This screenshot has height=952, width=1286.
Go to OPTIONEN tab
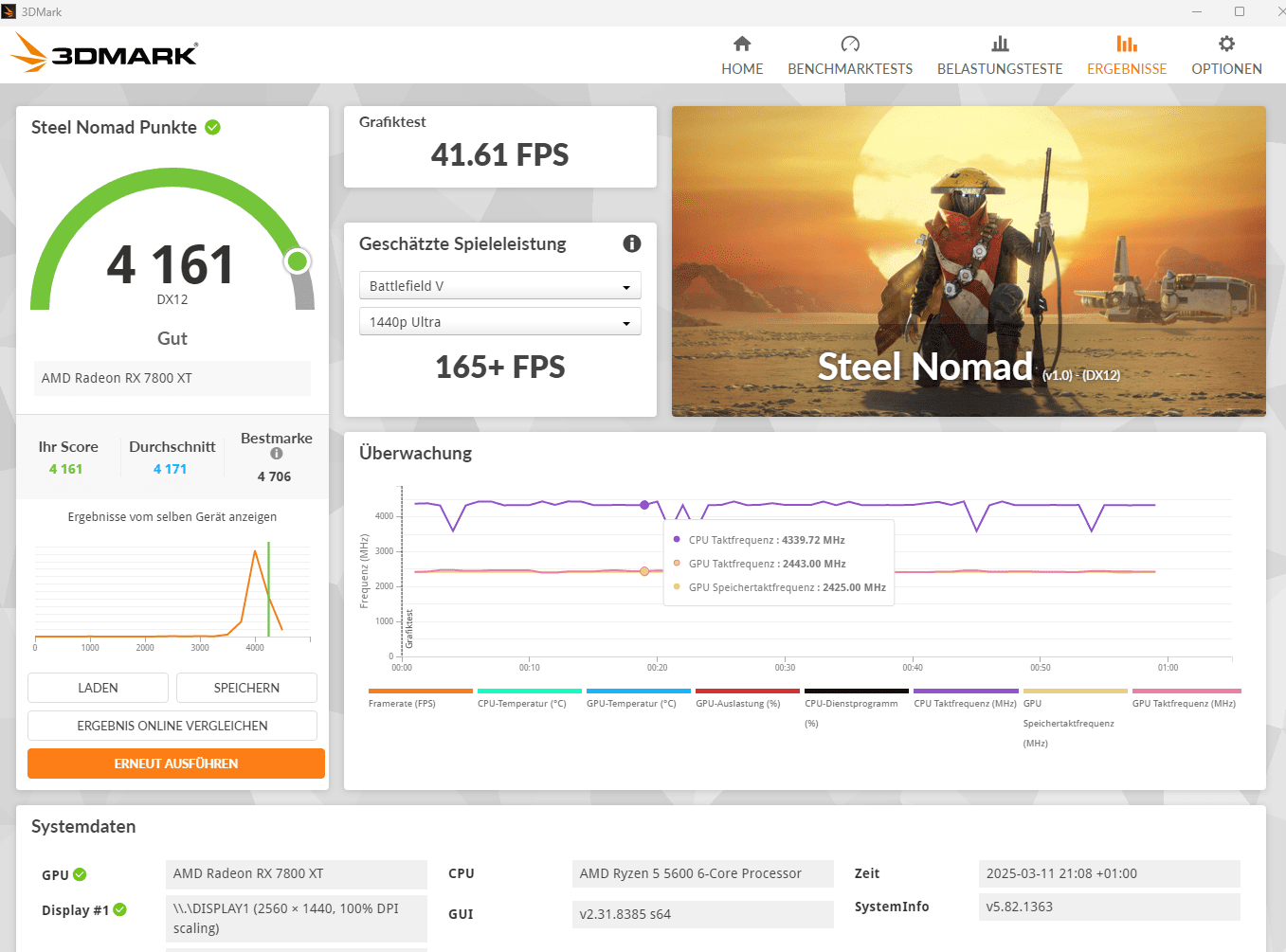[1226, 56]
